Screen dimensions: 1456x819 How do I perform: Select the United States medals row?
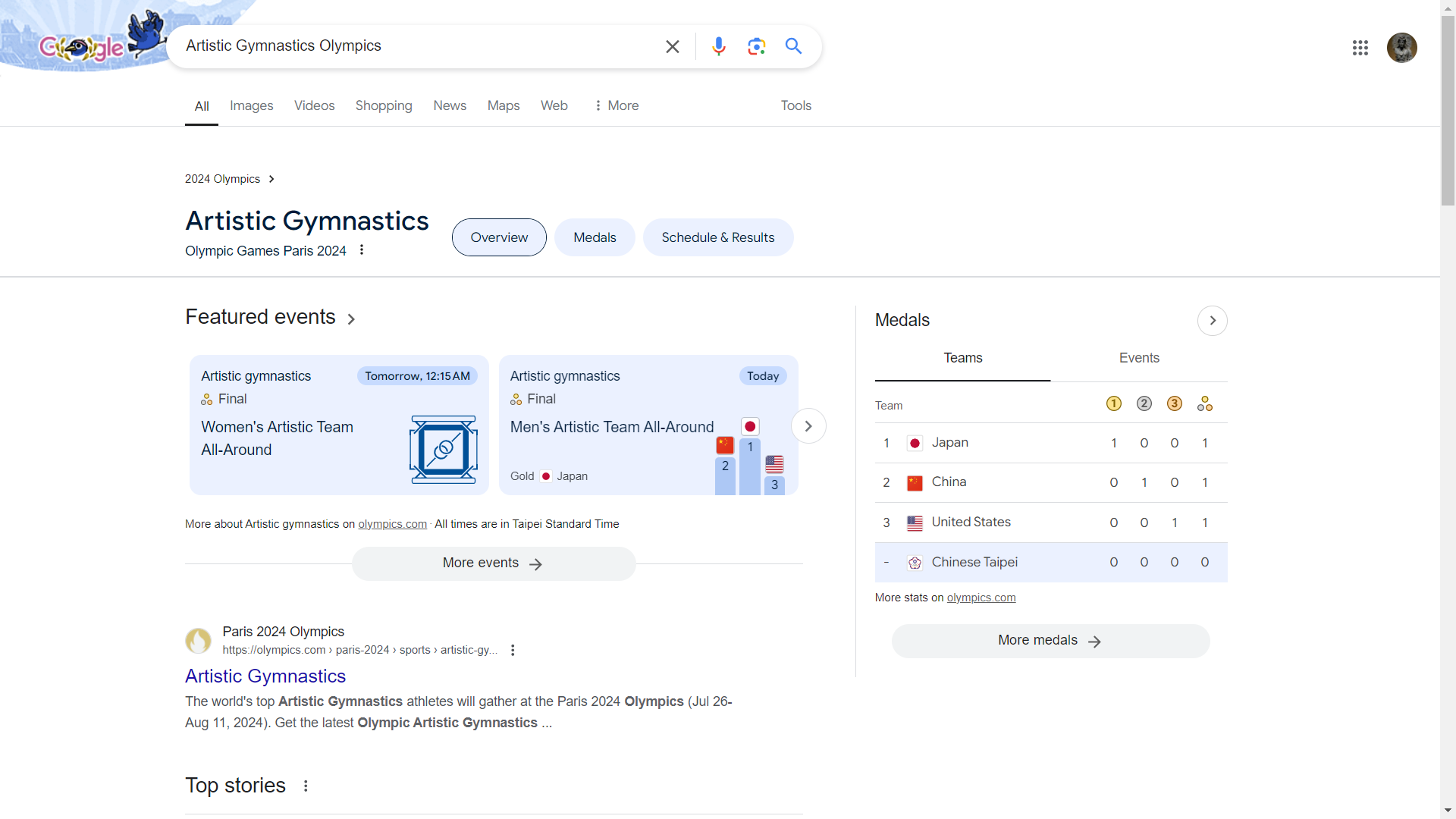coord(1051,522)
